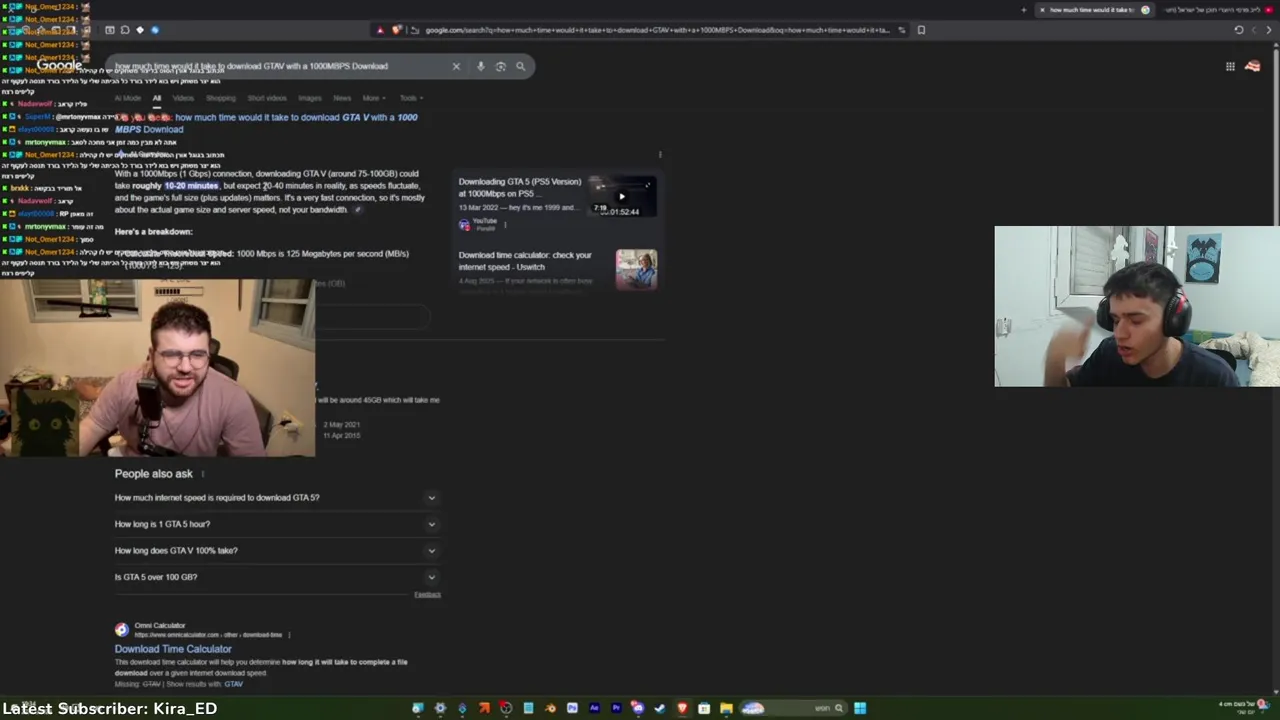Click 'GTAV' in Show results with
The image size is (1280, 720).
(233, 684)
